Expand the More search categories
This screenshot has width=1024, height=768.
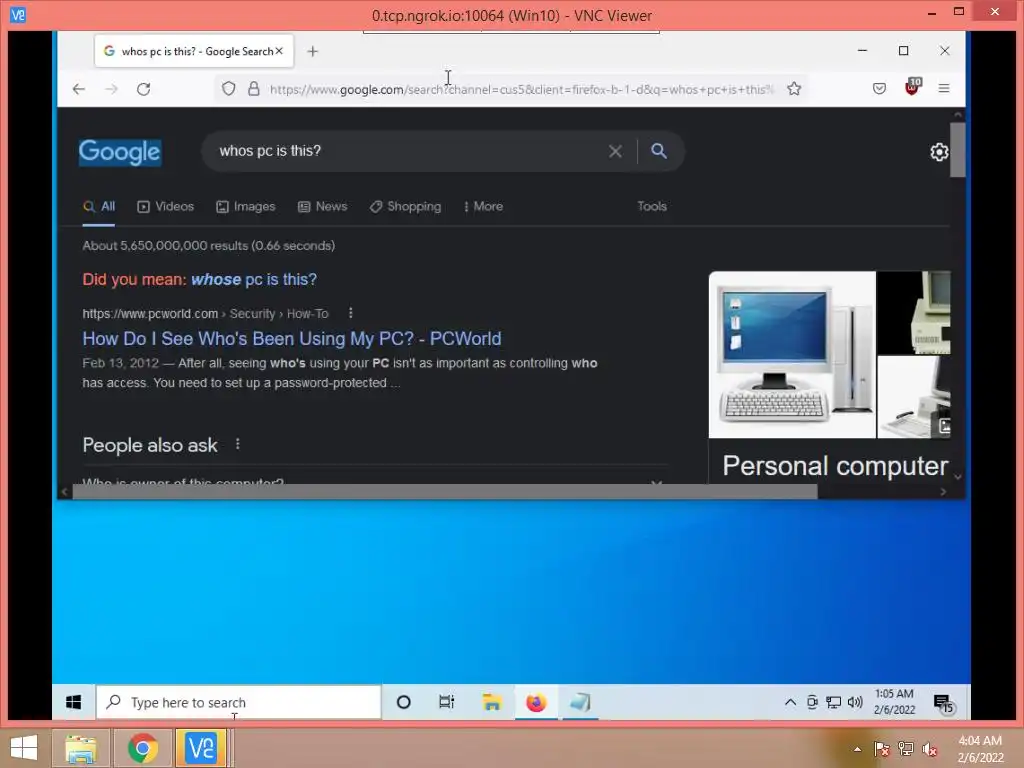tap(483, 206)
